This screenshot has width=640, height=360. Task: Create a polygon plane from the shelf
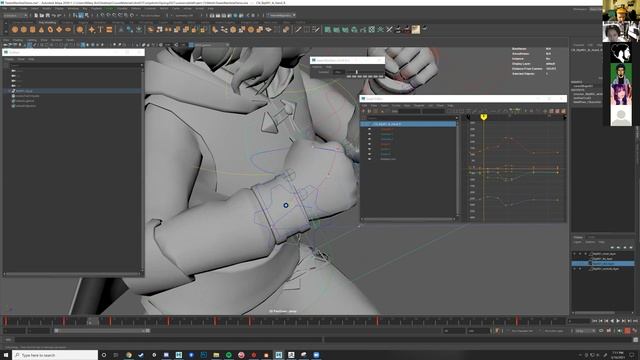pyautogui.click(x=59, y=29)
